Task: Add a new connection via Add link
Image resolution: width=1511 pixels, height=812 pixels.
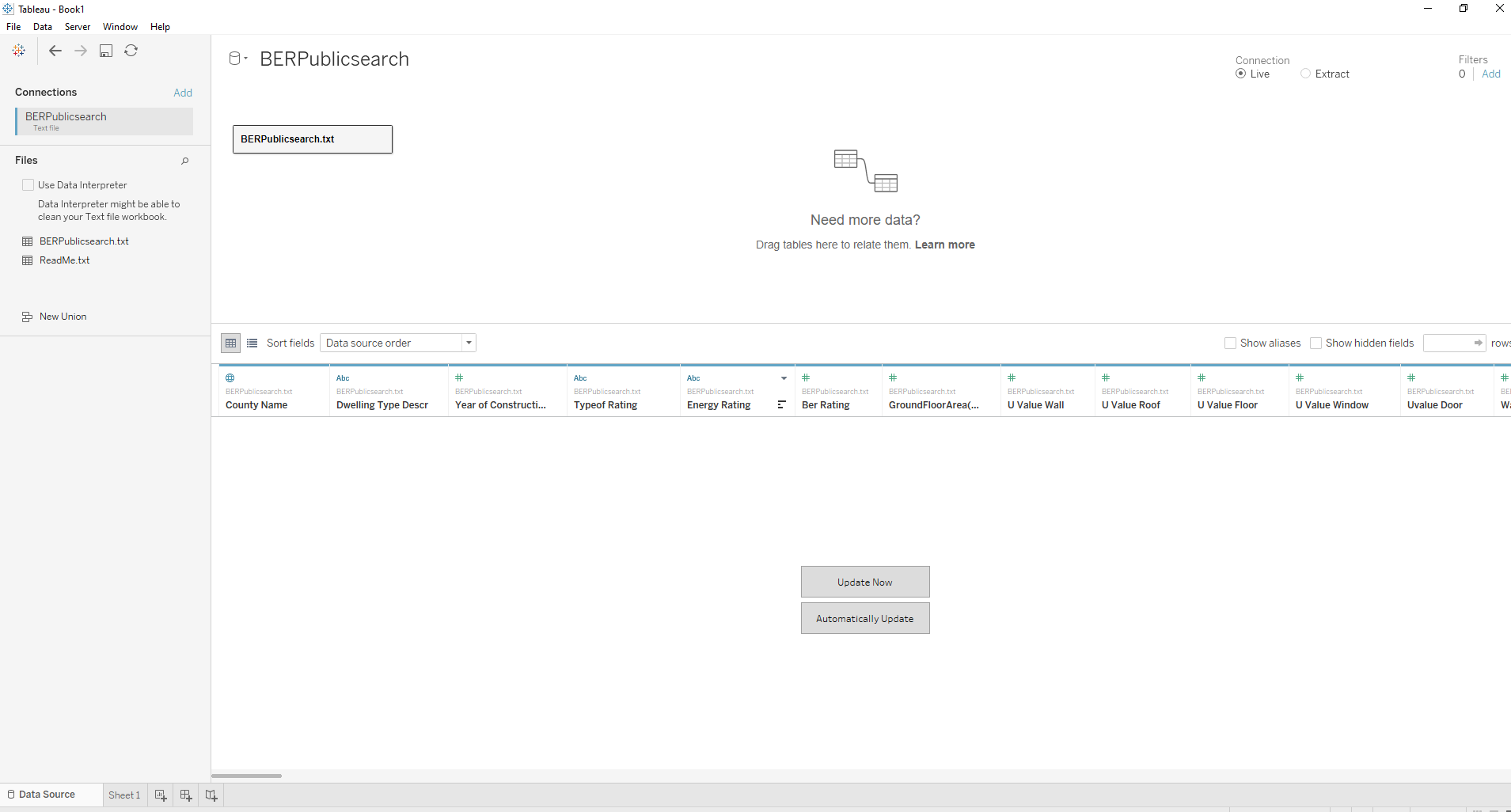Action: [x=183, y=93]
